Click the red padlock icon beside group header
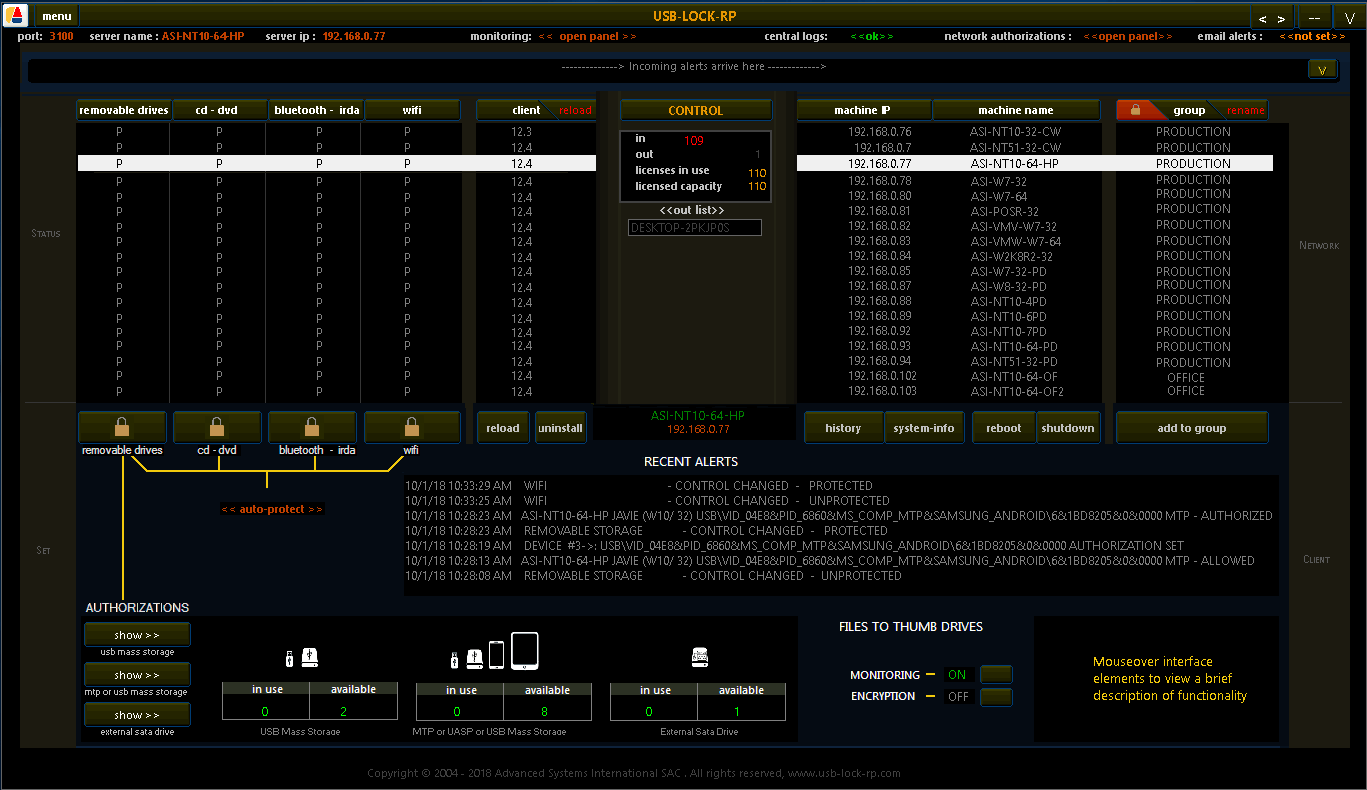The width and height of the screenshot is (1367, 790). pyautogui.click(x=1135, y=110)
